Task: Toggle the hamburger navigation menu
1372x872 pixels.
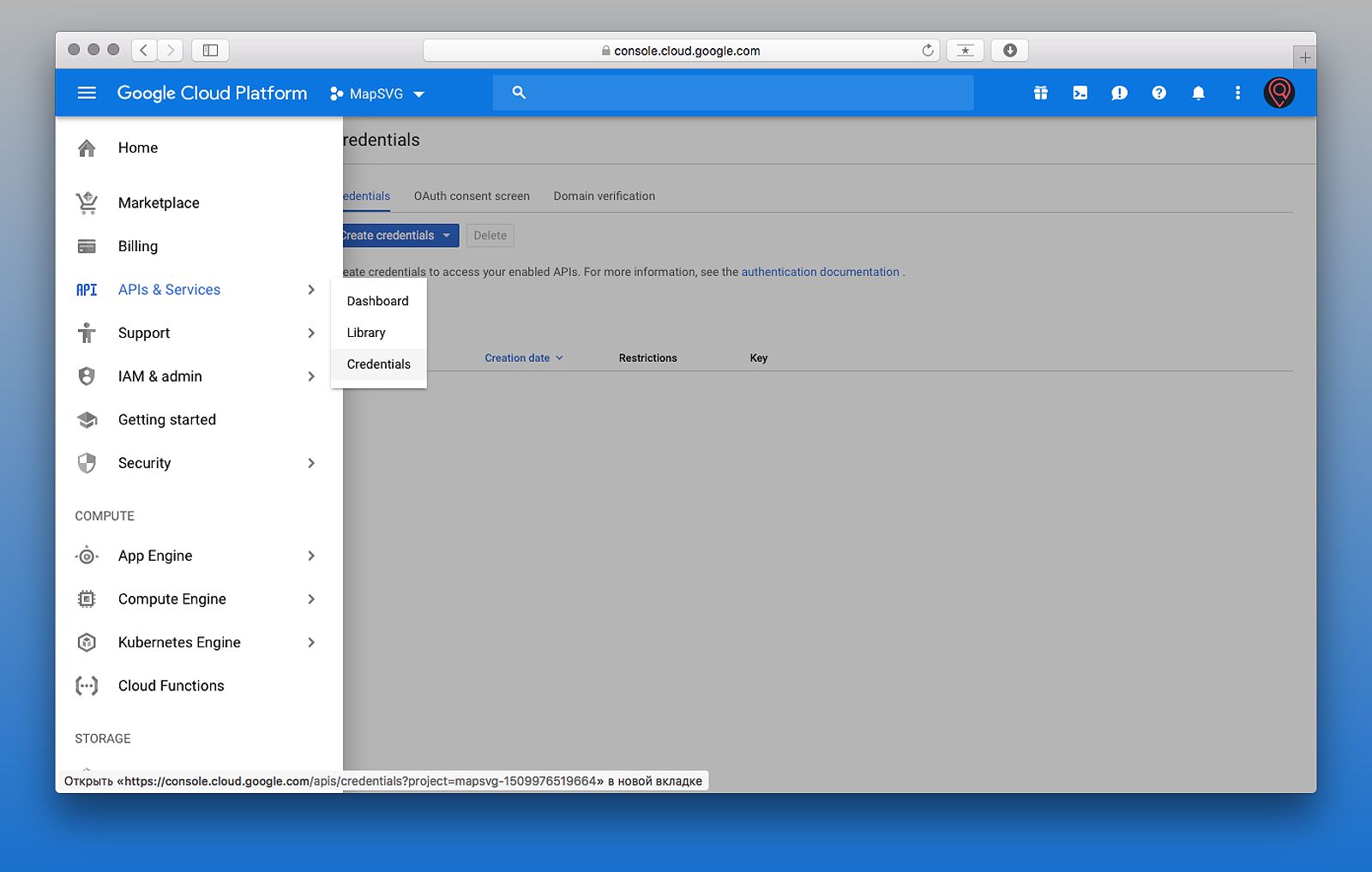Action: point(87,93)
